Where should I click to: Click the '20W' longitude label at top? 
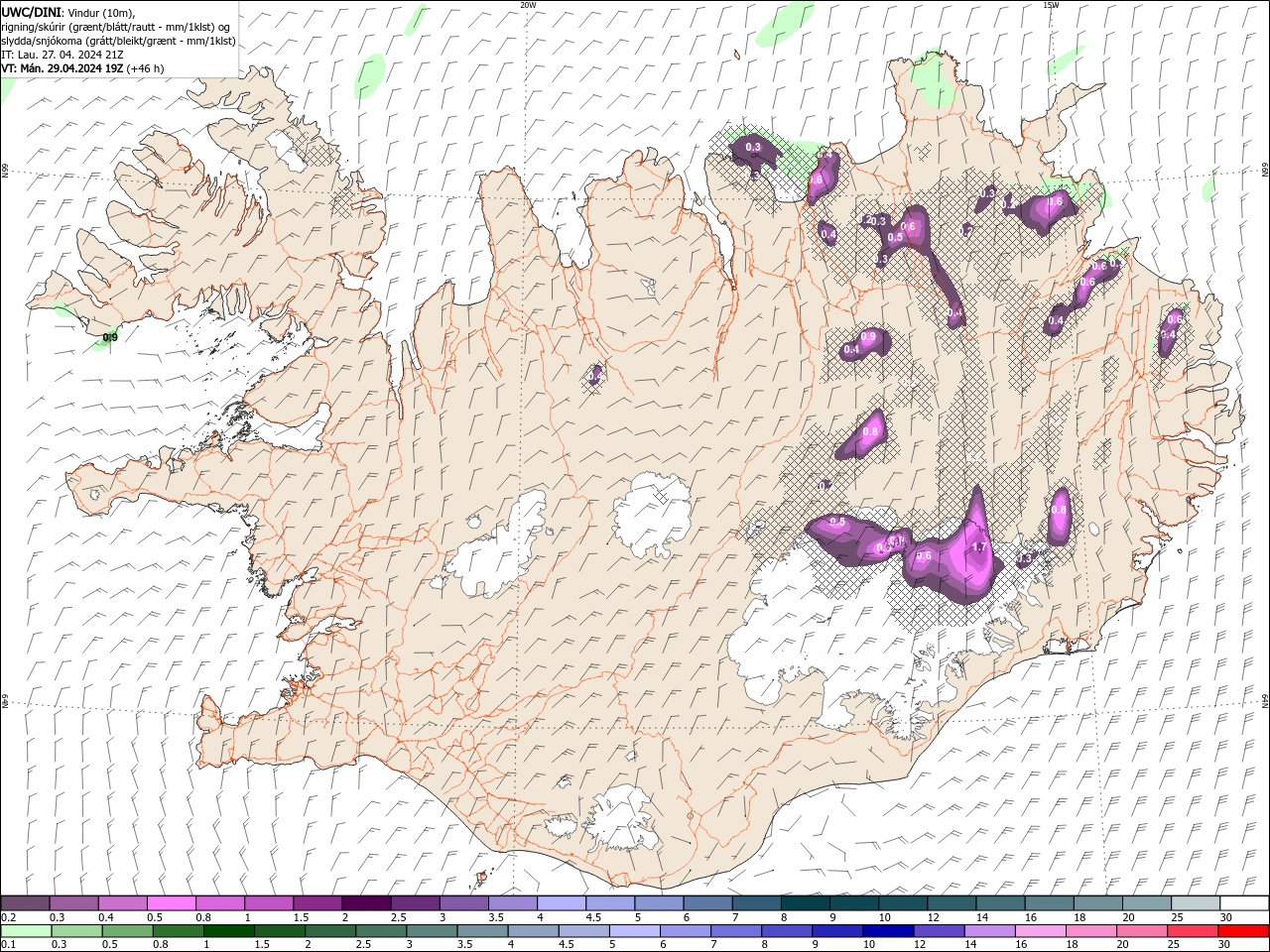(x=528, y=5)
